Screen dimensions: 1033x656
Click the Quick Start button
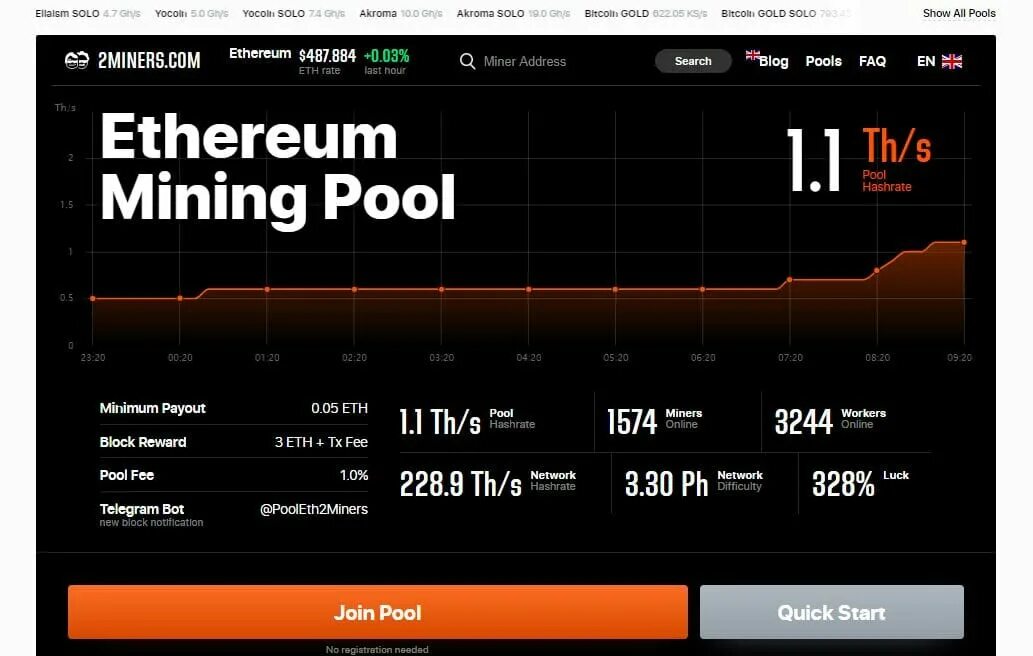point(831,612)
